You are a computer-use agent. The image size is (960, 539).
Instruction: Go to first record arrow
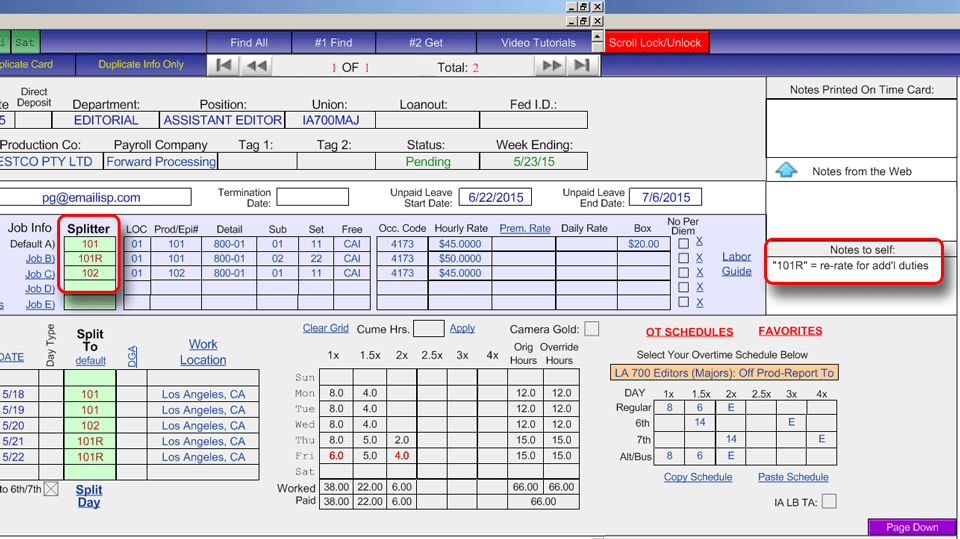(223, 66)
